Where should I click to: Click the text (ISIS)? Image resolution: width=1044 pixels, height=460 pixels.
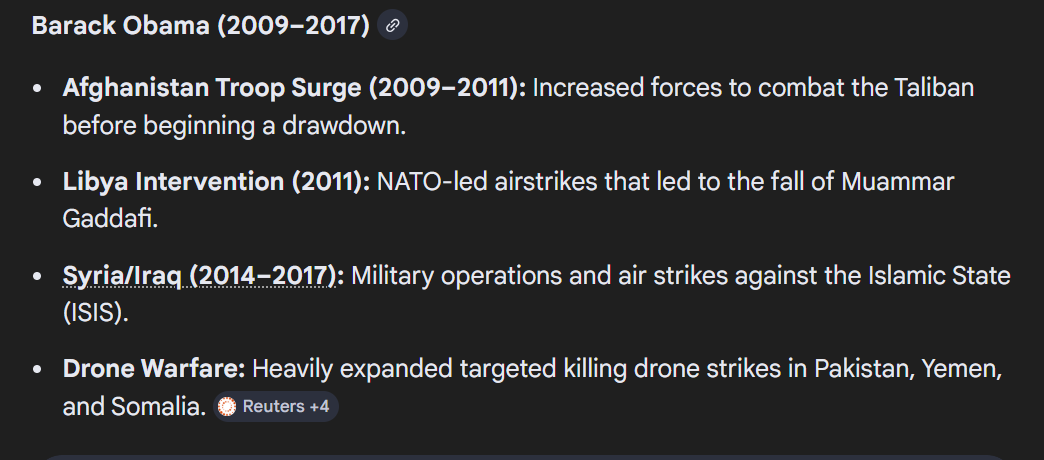(x=95, y=312)
